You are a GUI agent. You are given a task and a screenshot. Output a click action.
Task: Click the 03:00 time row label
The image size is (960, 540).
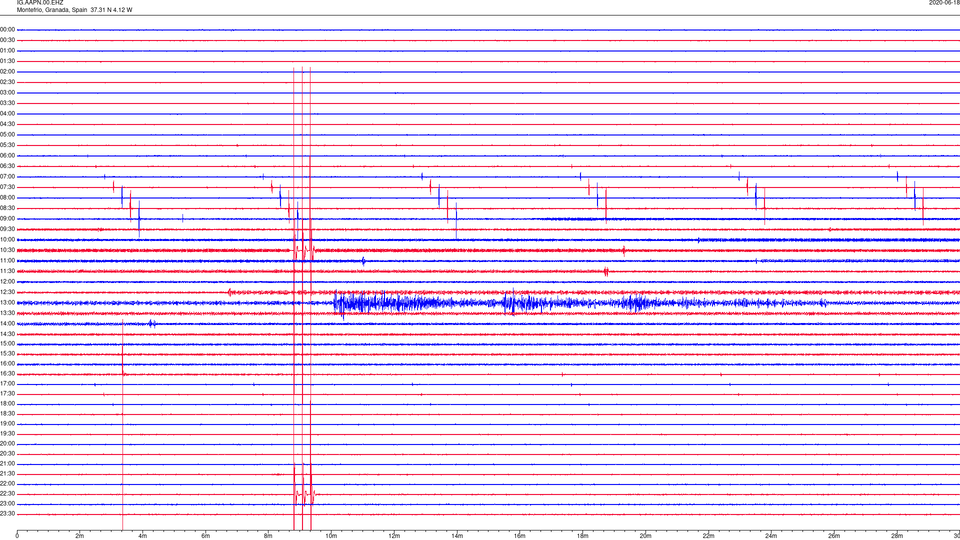coord(8,92)
